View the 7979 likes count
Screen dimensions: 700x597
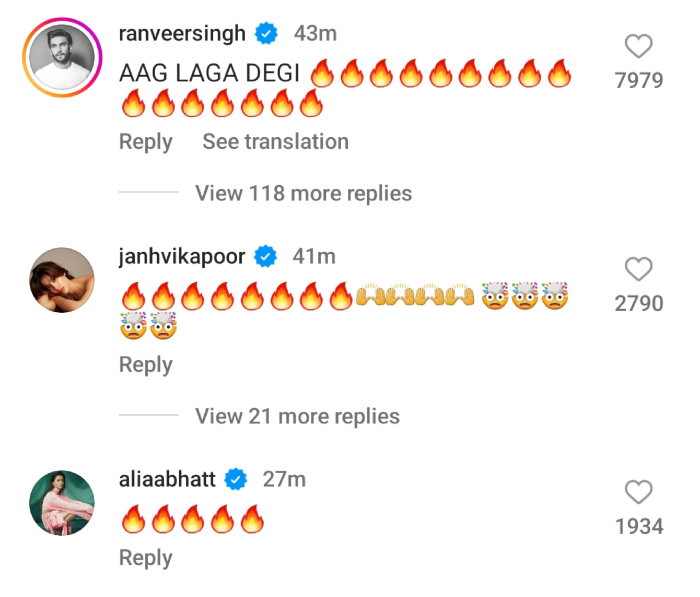pos(638,81)
